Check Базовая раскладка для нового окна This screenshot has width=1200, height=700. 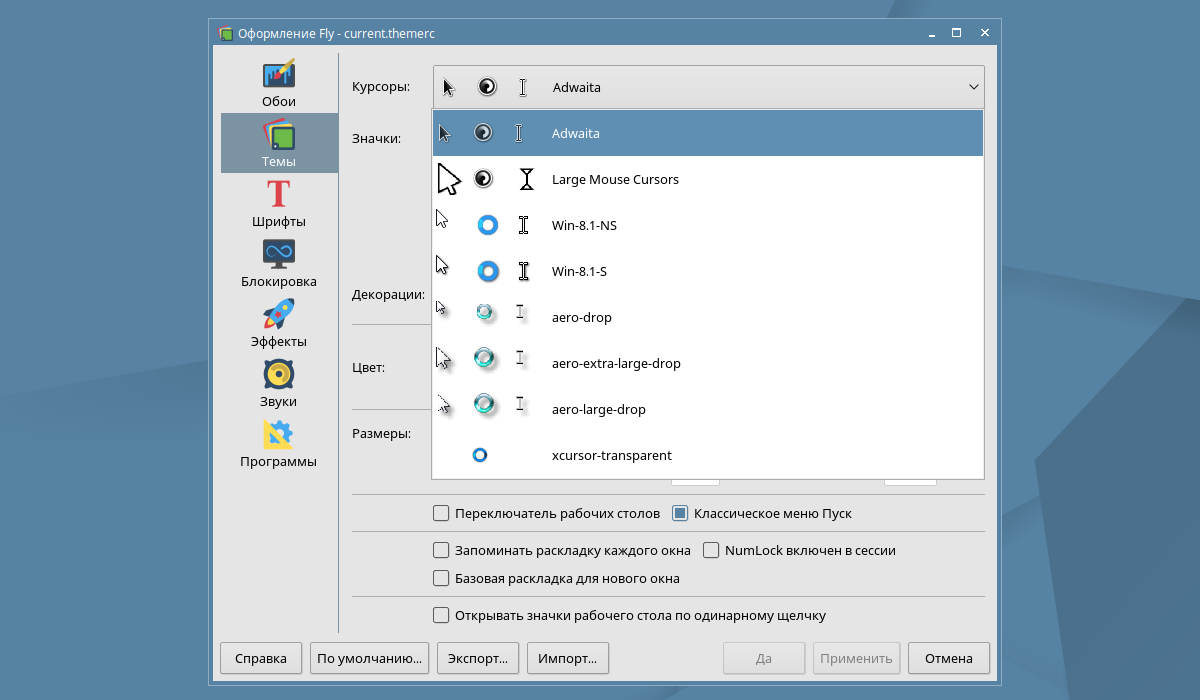[x=441, y=578]
